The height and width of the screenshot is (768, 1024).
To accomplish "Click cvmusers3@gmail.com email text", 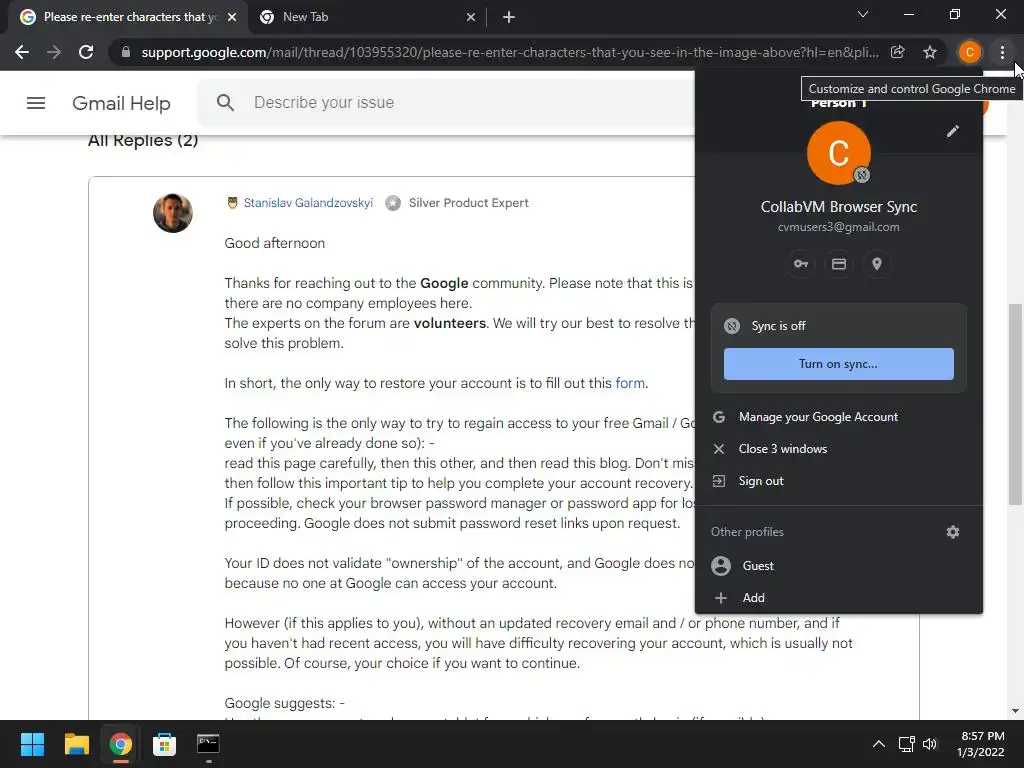I will pyautogui.click(x=839, y=227).
